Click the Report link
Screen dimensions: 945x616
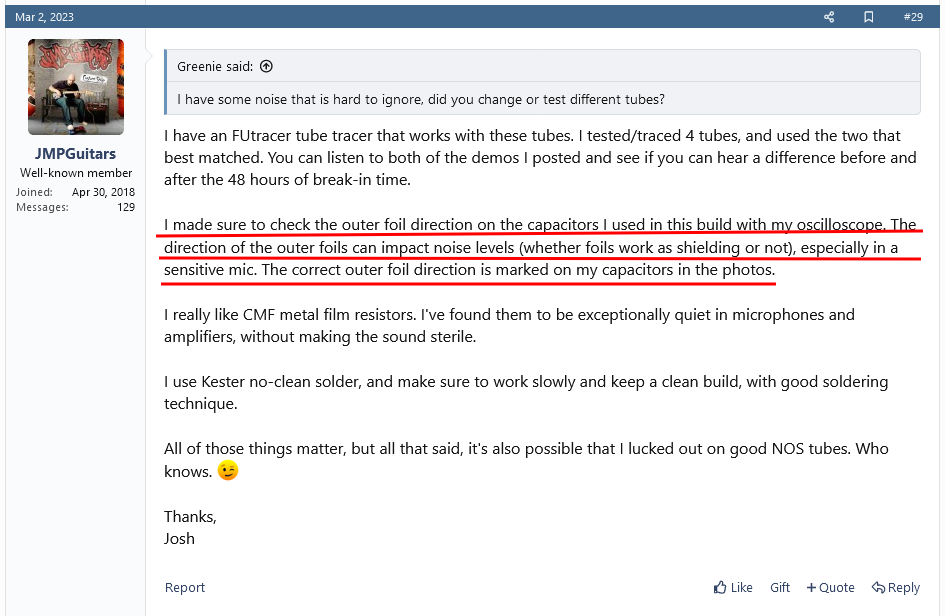click(185, 588)
